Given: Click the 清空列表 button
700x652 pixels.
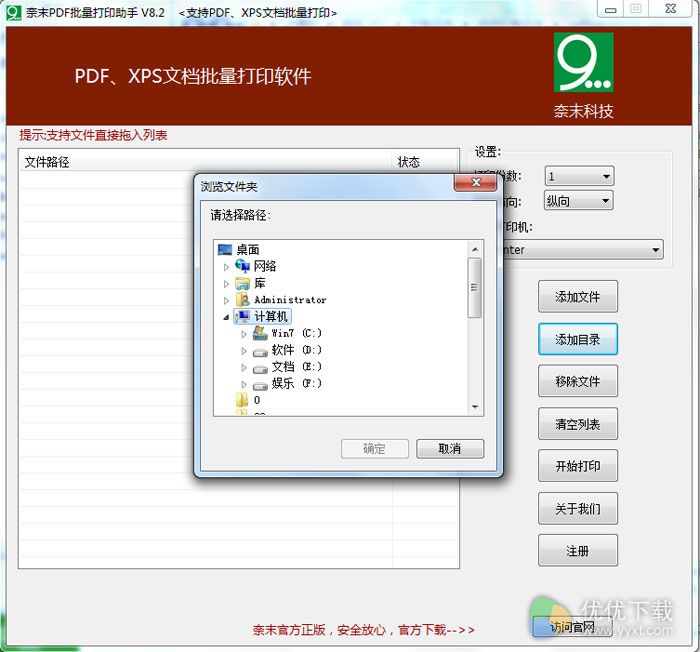Looking at the screenshot, I should [x=578, y=424].
